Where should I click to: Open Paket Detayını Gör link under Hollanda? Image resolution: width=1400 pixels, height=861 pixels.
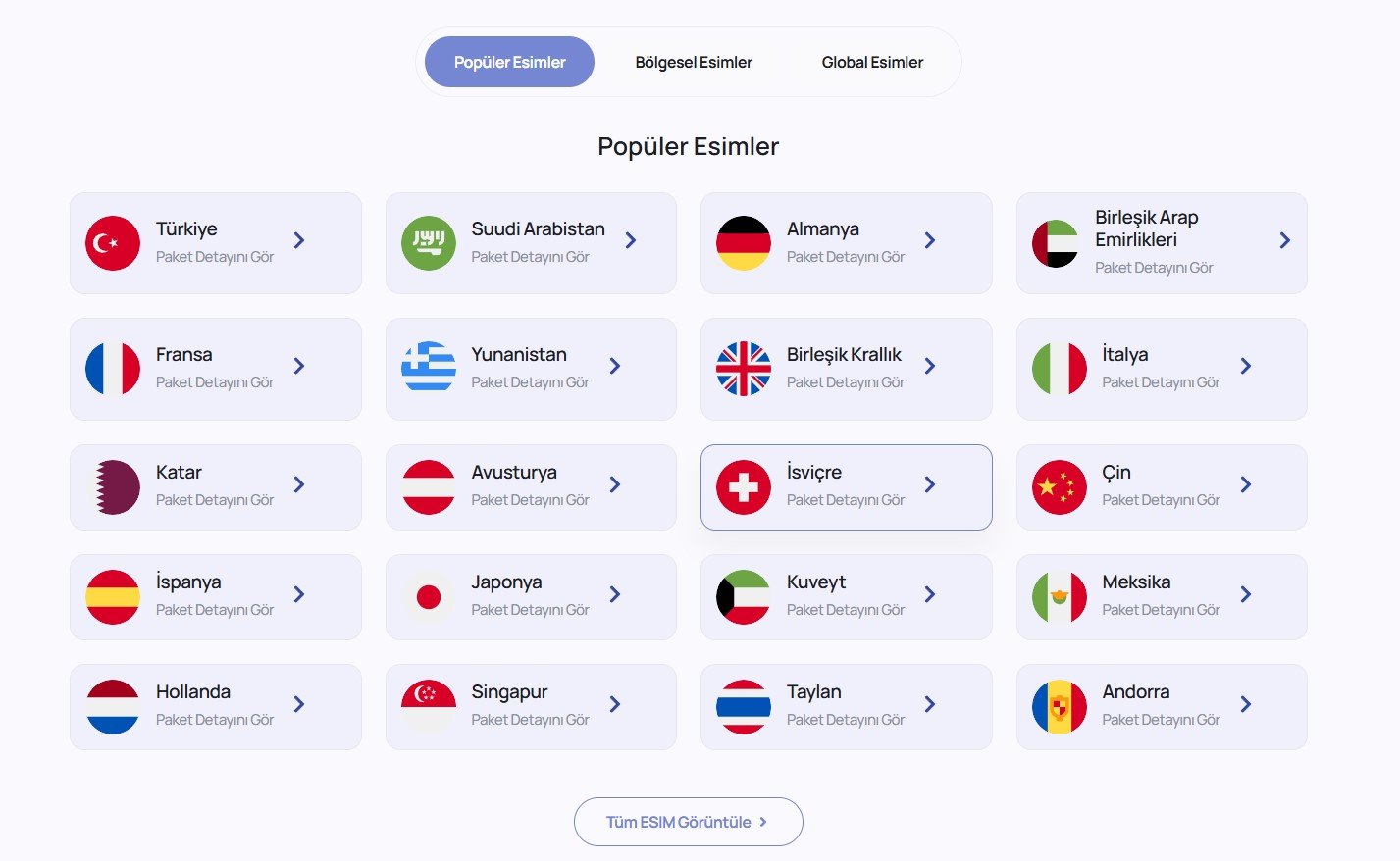click(215, 720)
